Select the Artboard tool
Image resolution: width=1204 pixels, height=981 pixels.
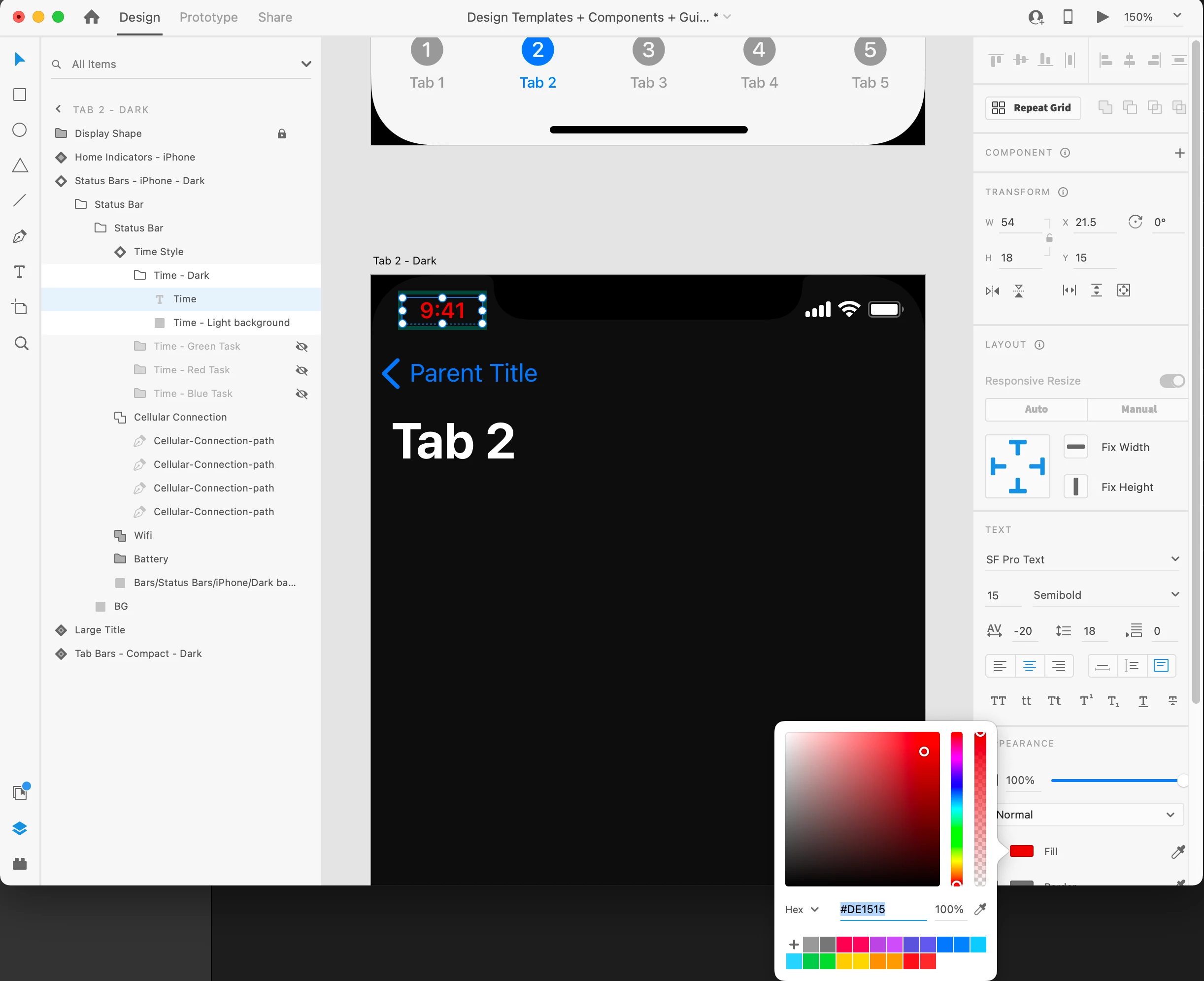[20, 307]
